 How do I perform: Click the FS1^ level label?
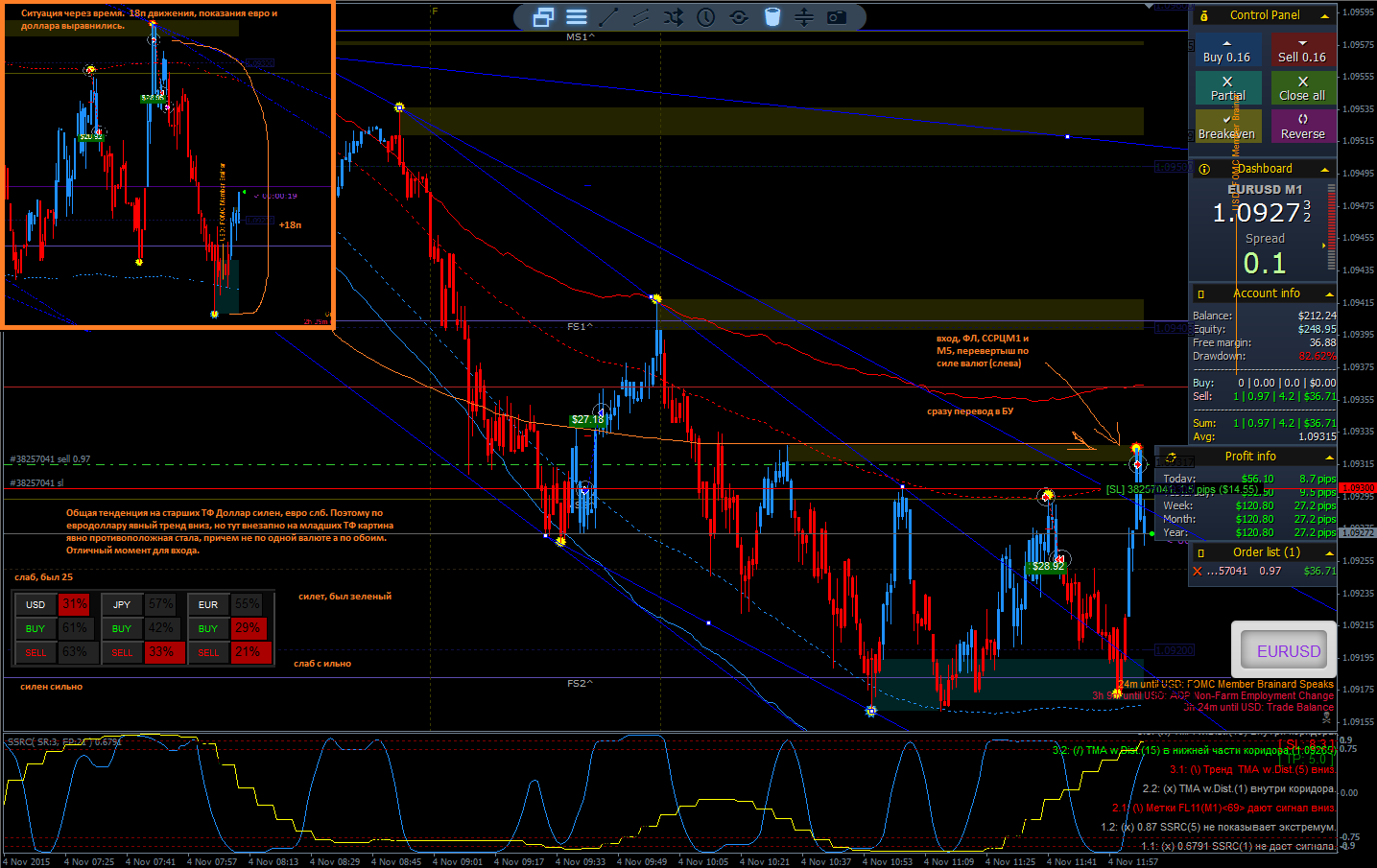580,326
